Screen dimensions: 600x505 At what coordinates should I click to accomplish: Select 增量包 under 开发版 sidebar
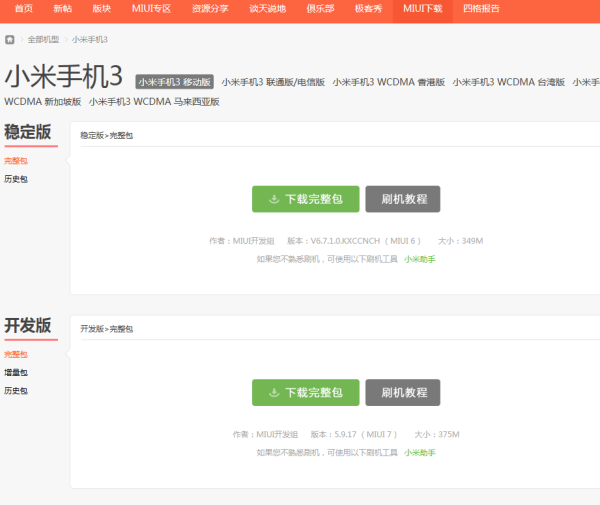pyautogui.click(x=16, y=373)
